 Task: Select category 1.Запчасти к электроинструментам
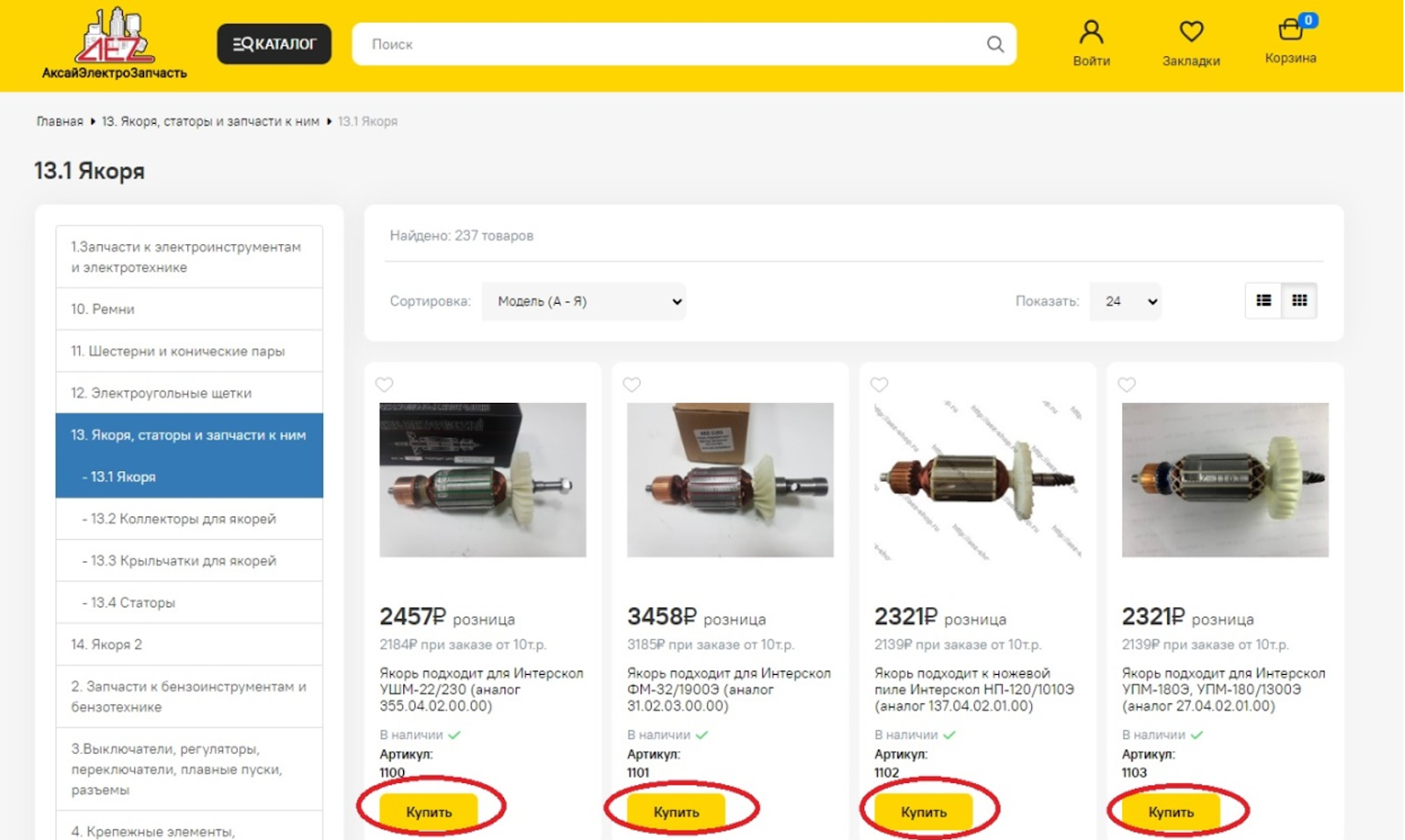190,257
